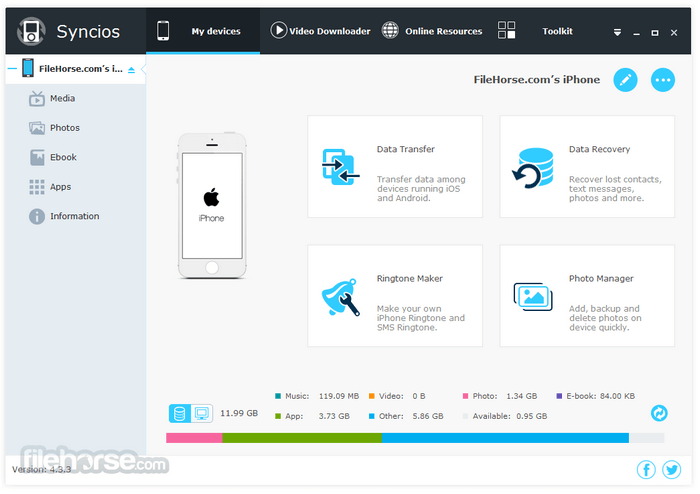Click the Video legend value 0 B
700x494 pixels.
coord(419,396)
